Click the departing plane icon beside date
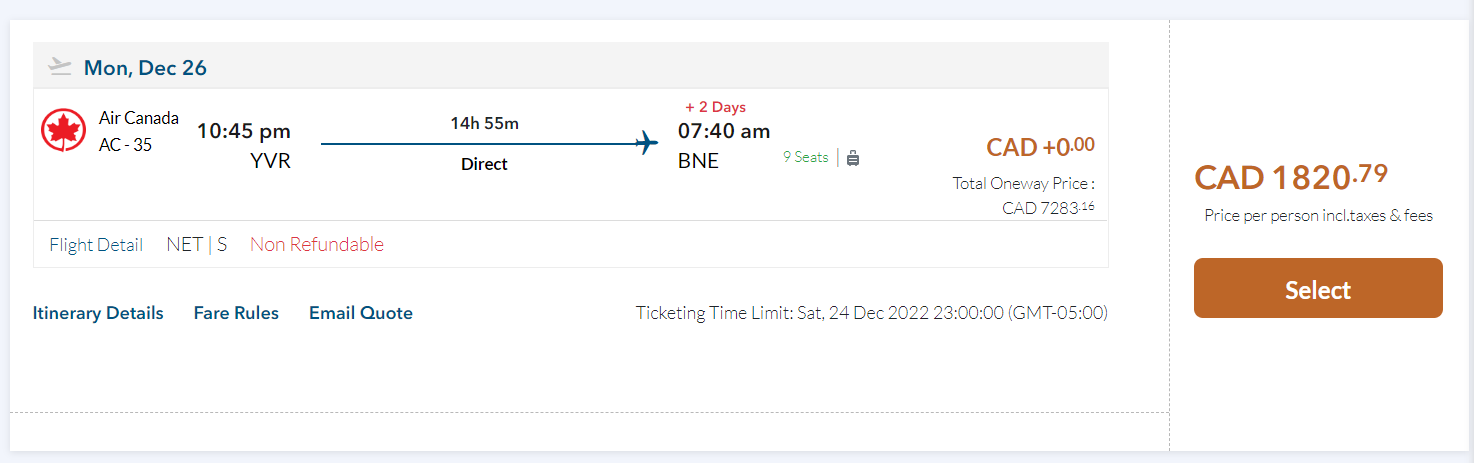The image size is (1474, 463). coord(60,67)
